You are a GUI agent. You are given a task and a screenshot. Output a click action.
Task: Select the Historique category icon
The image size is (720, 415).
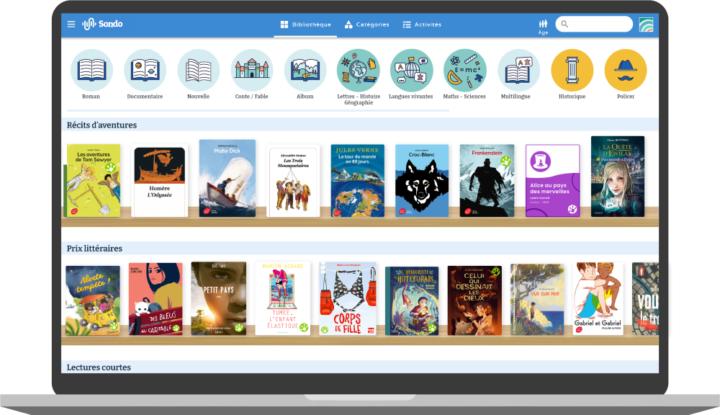[572, 70]
